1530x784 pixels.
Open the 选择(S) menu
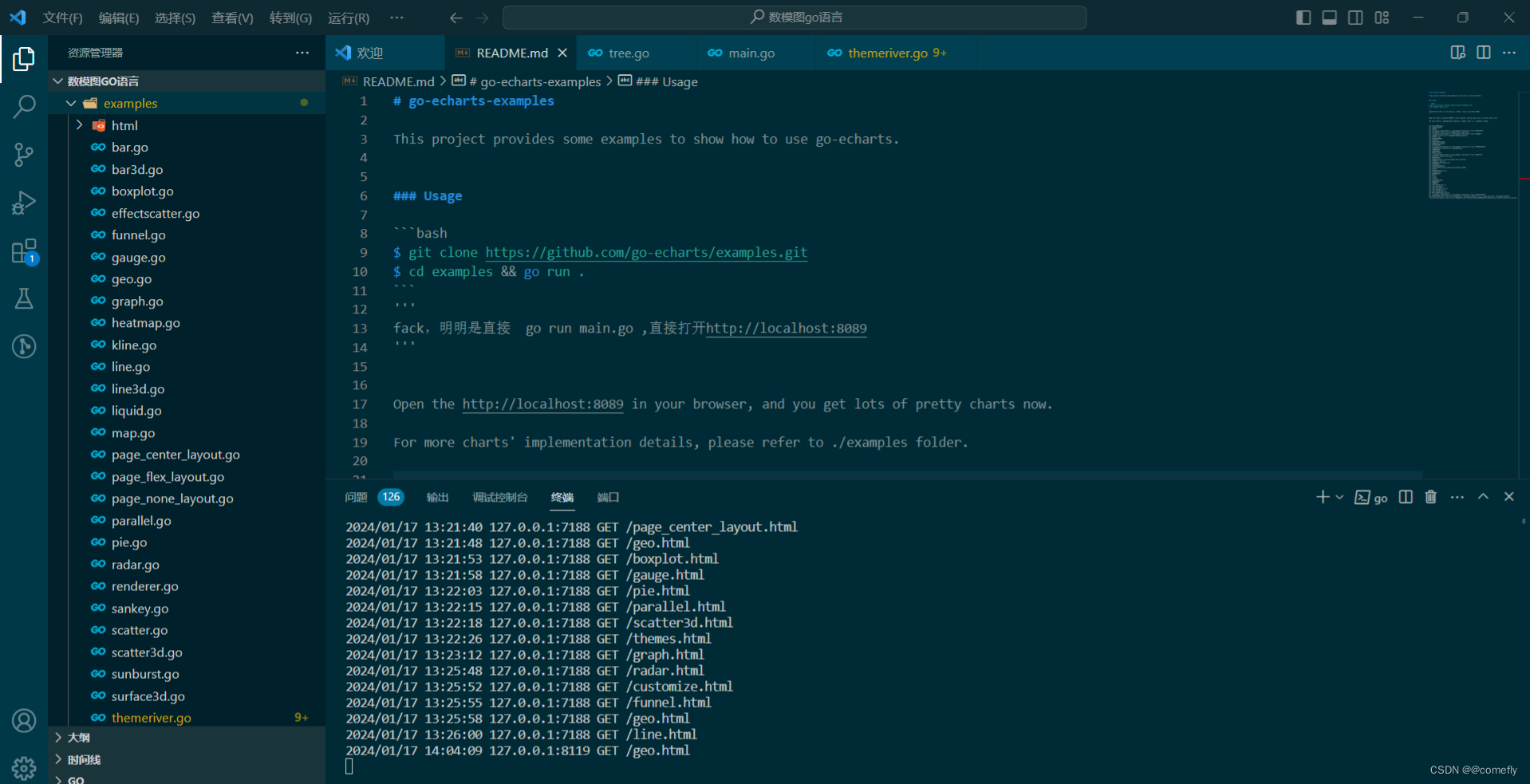point(175,18)
